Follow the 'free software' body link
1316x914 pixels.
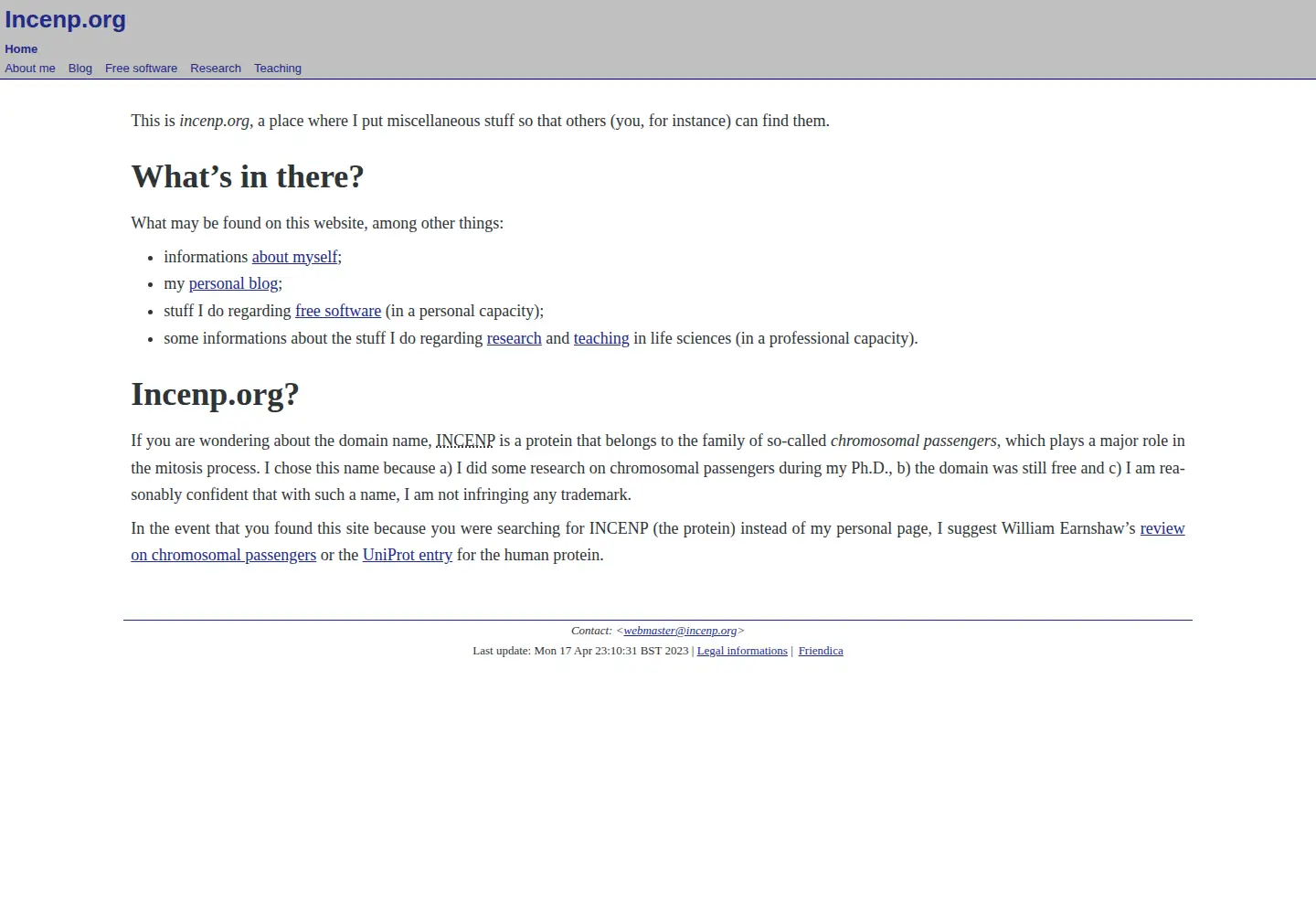338,311
